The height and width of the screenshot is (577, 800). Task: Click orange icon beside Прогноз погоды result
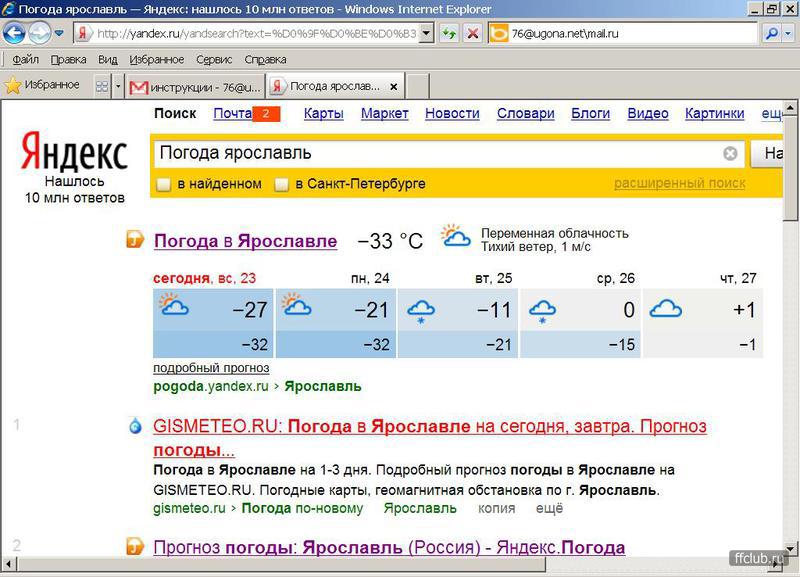(135, 546)
